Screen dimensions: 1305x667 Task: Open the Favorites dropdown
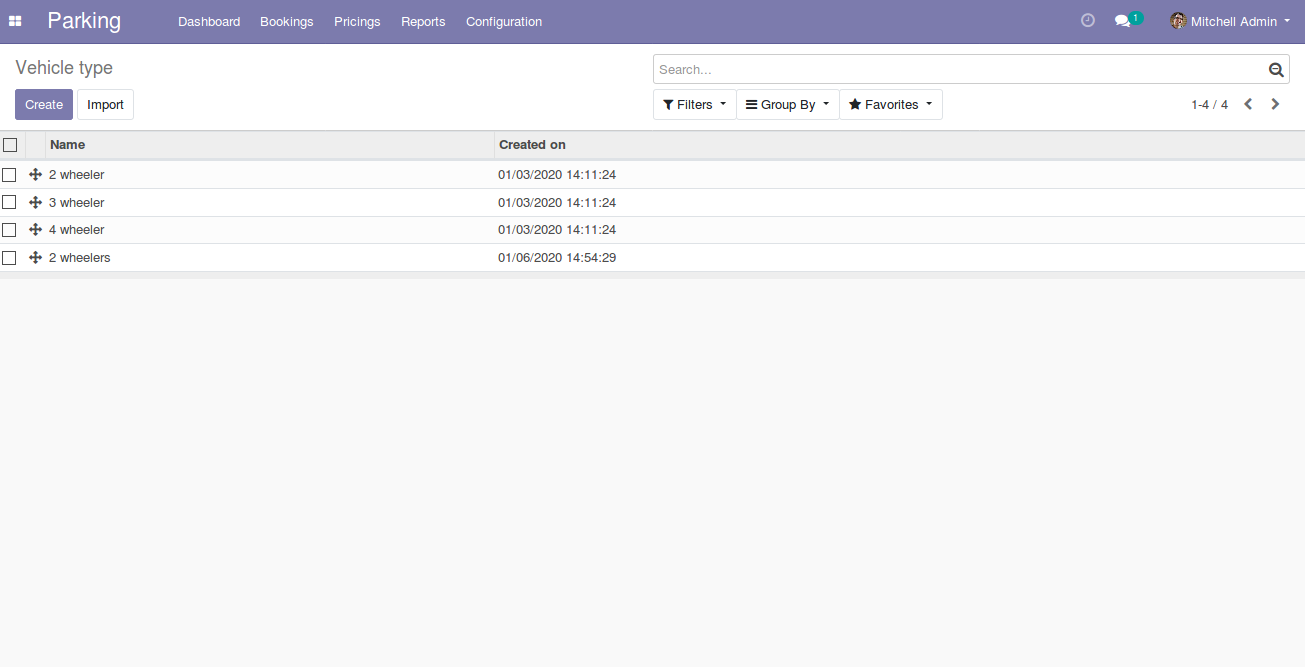891,105
